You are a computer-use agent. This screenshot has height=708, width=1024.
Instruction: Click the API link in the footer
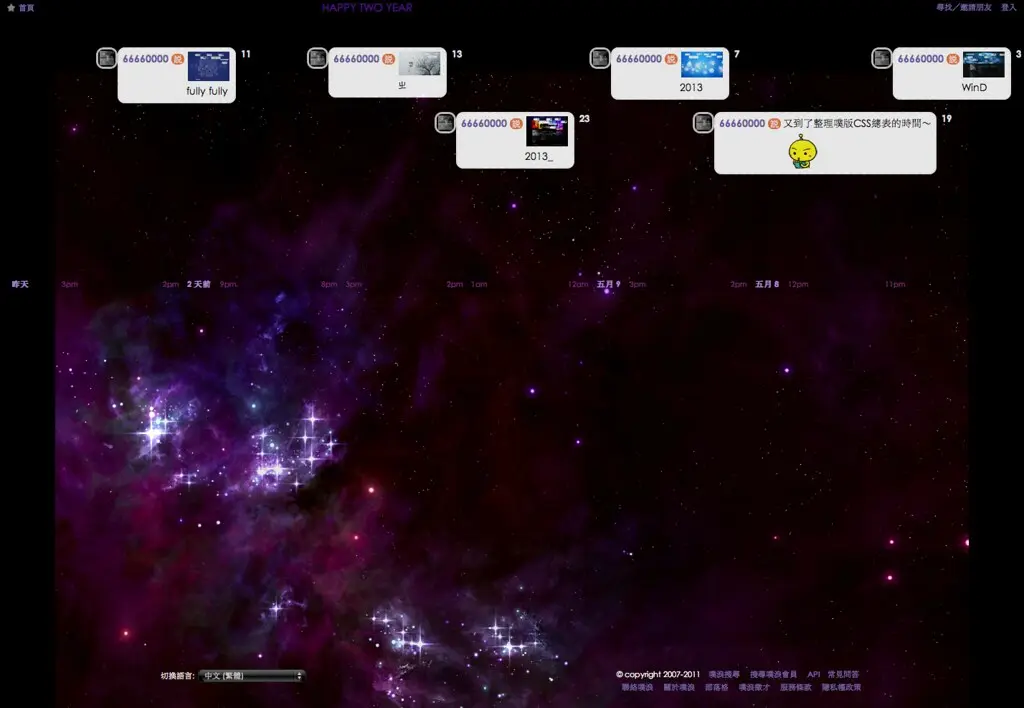point(813,674)
